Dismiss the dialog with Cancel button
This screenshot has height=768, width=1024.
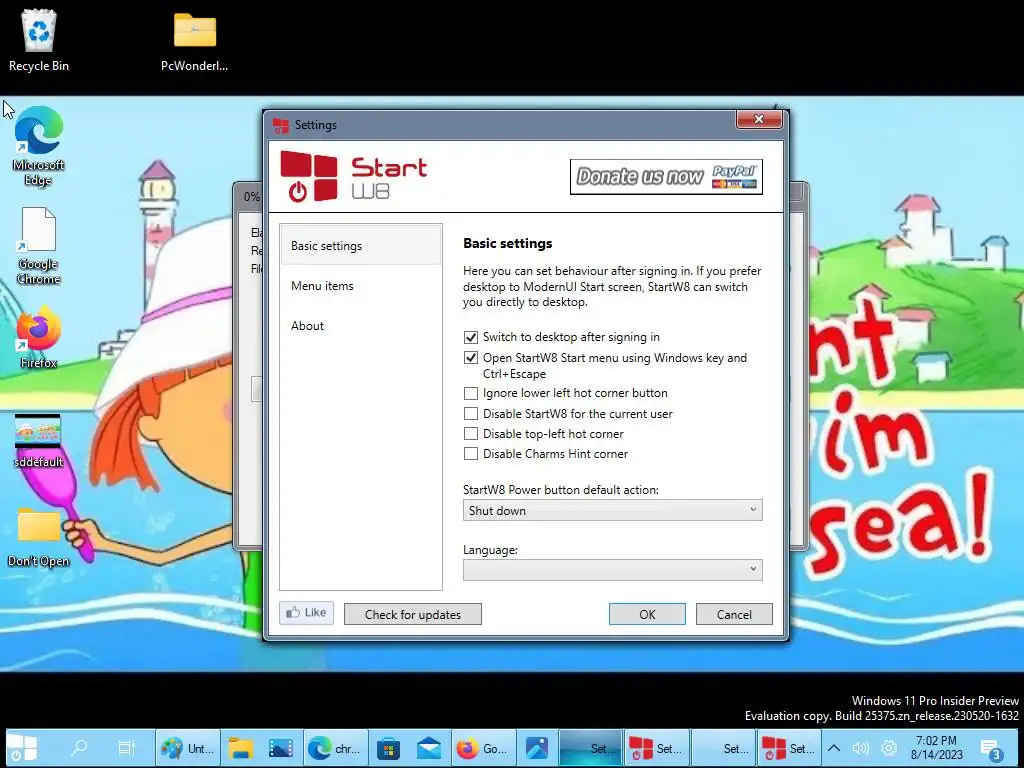click(734, 614)
